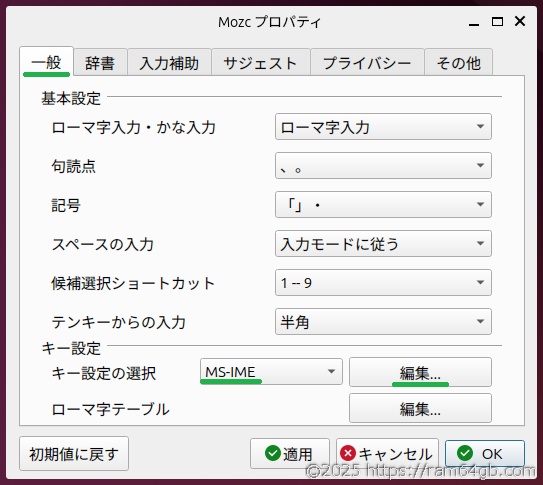Expand the テンキーからの入力 dropdown

point(383,322)
